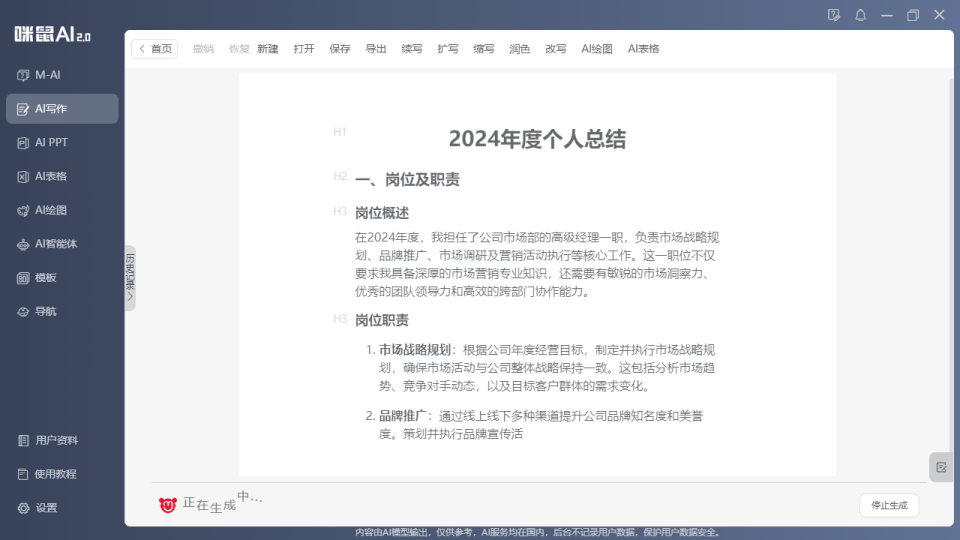Click the 咪鼠AI 2.0 logo
The width and height of the screenshot is (960, 540).
tap(53, 34)
